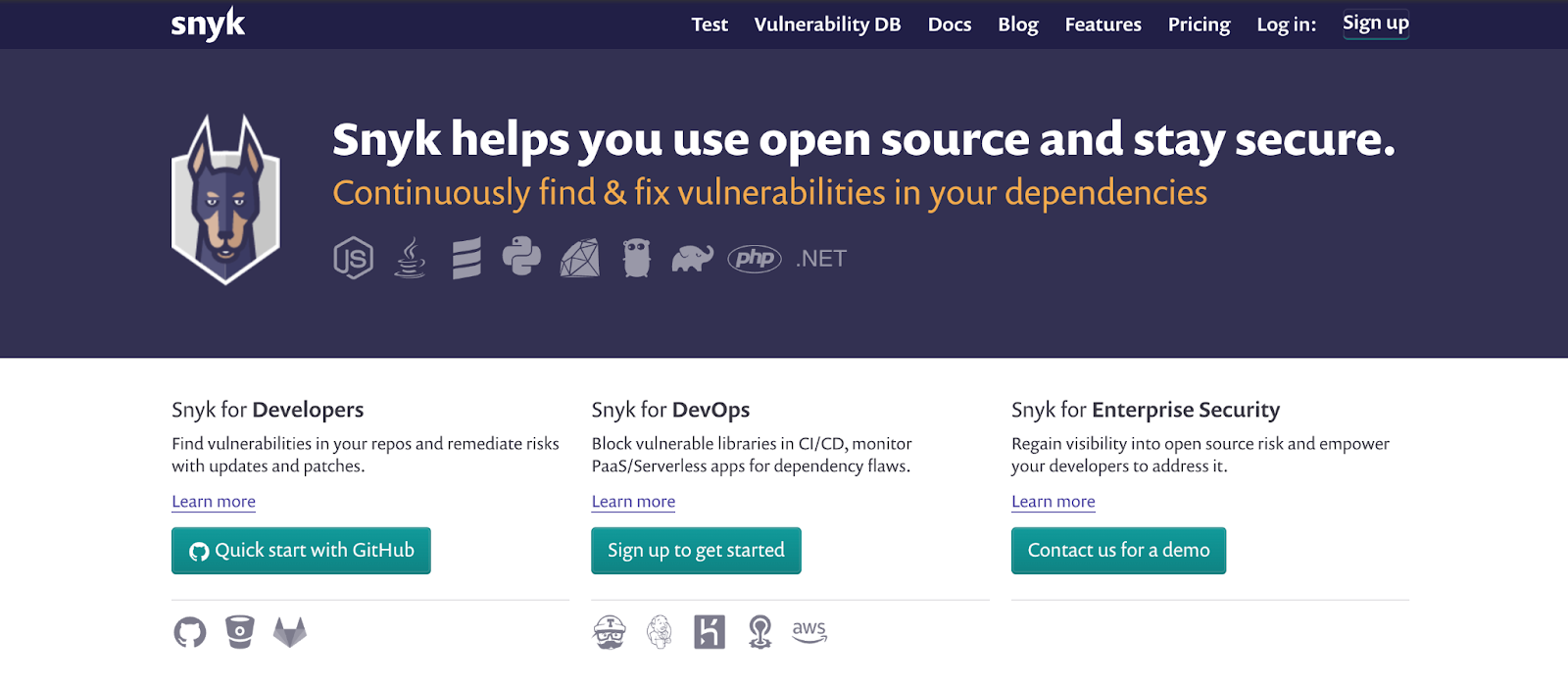
Task: Click Log in in the header
Action: [1287, 24]
